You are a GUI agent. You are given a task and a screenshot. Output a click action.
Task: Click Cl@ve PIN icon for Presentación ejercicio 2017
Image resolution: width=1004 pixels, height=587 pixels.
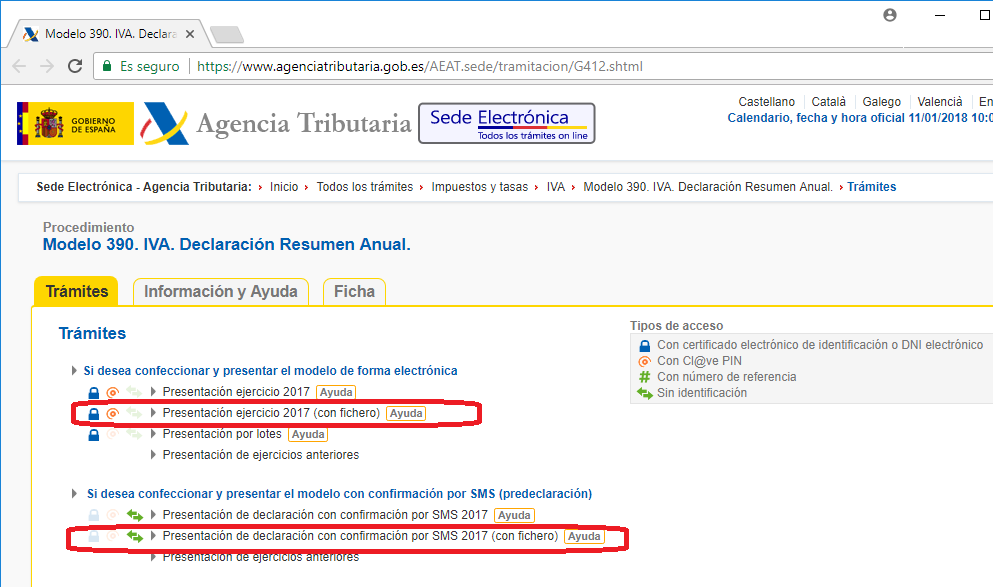113,392
